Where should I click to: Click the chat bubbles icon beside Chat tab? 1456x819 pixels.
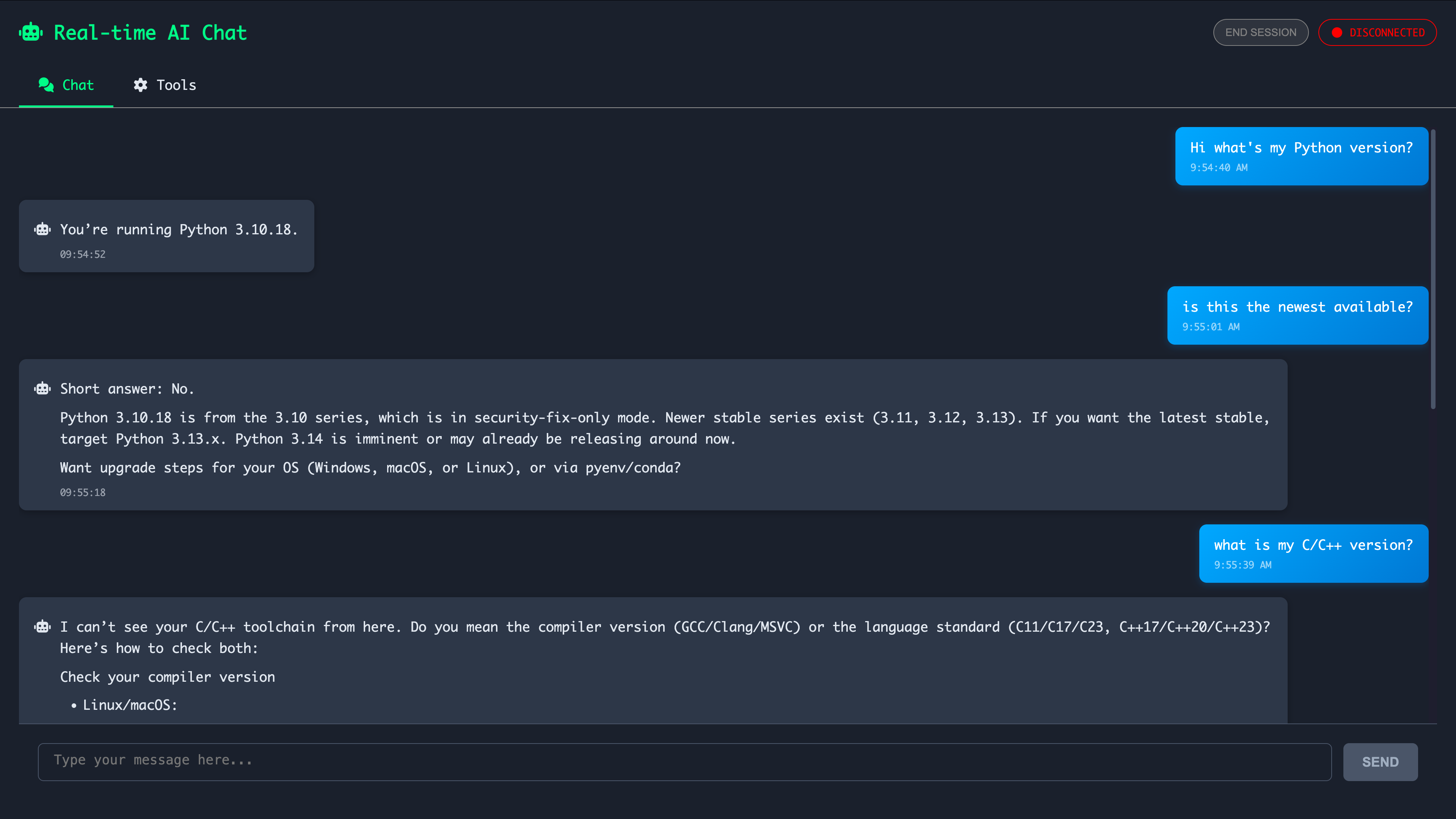(x=45, y=85)
